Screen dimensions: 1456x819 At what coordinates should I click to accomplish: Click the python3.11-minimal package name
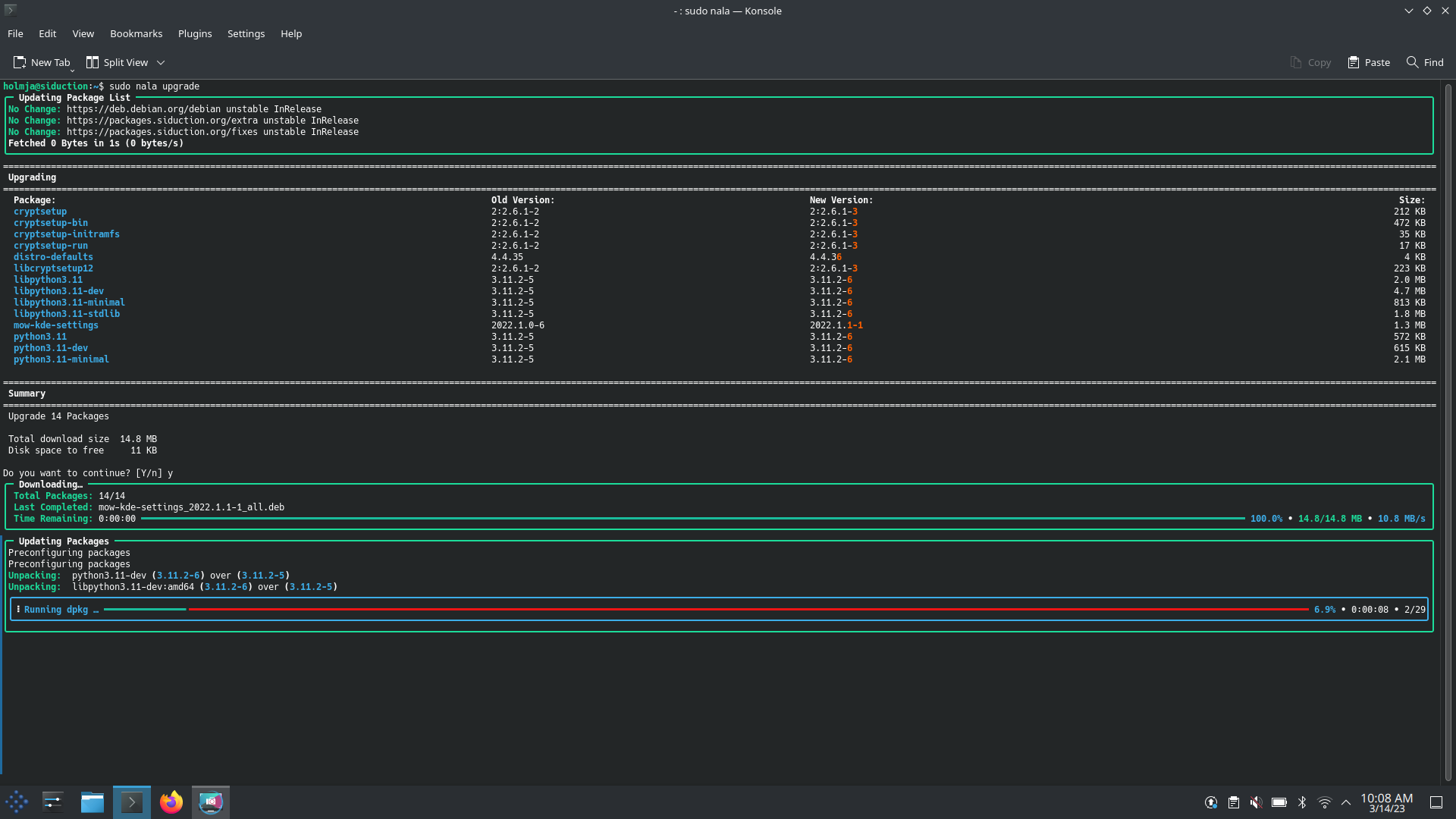(61, 359)
